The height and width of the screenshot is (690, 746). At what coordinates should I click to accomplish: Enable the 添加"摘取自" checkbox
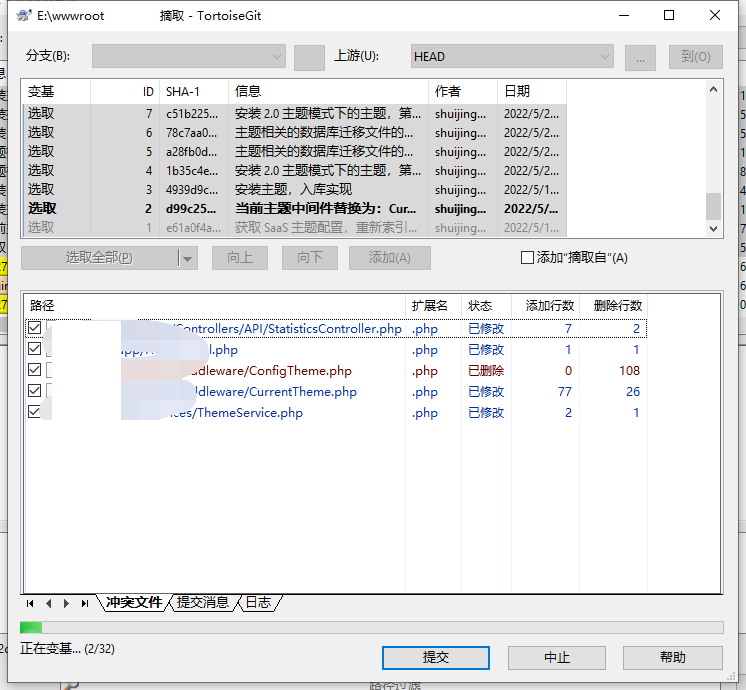pos(527,258)
